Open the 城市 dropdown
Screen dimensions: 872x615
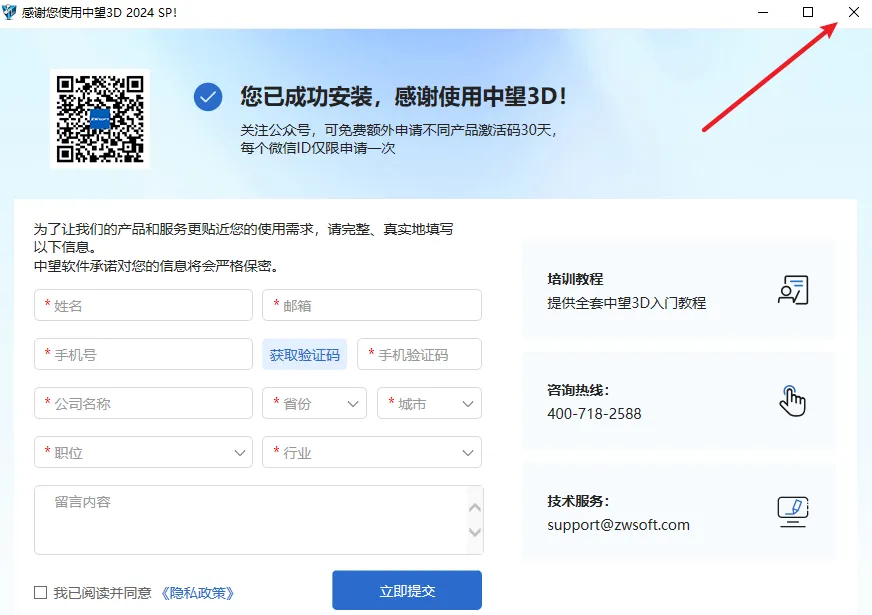429,403
